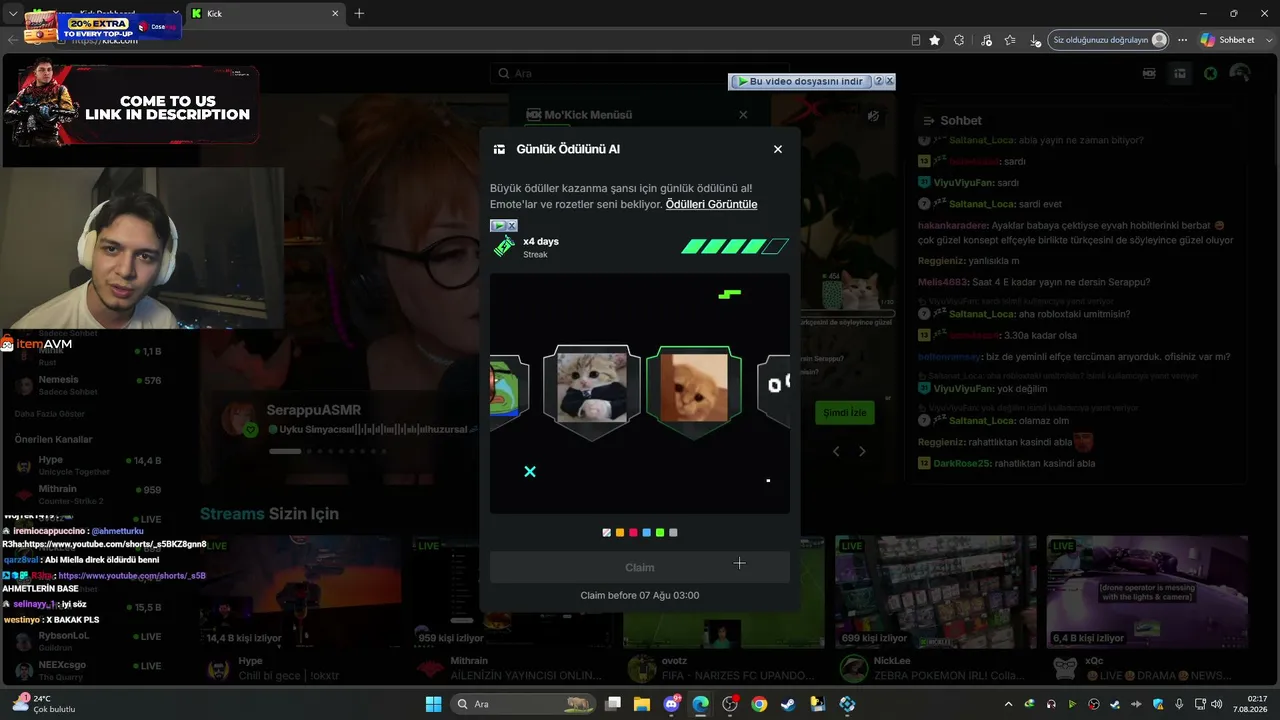
Task: Click the Bu video dosyasını indir button
Action: coord(800,81)
